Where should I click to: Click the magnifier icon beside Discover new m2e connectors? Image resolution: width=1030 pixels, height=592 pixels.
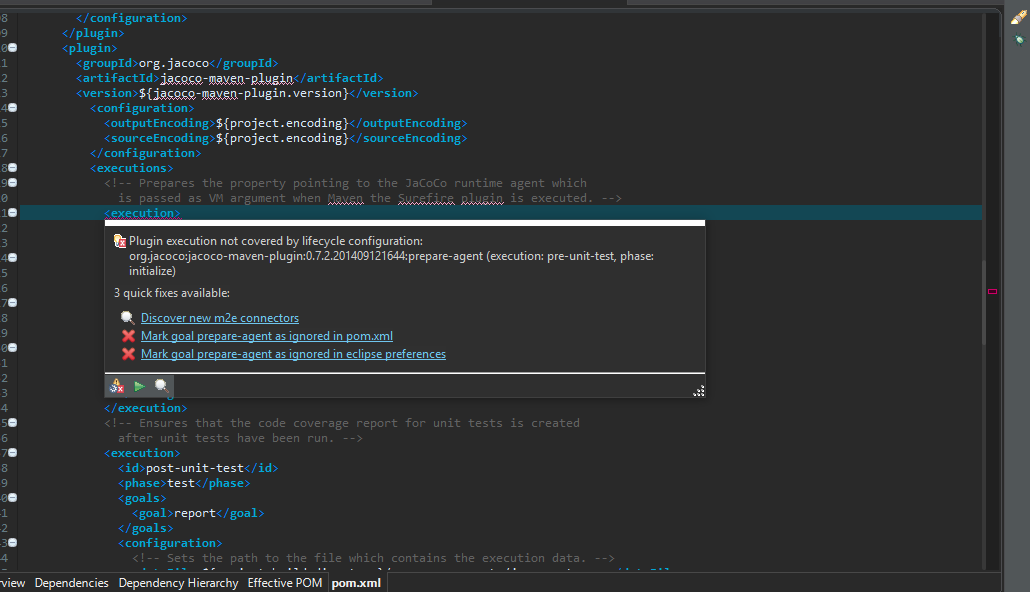click(127, 318)
